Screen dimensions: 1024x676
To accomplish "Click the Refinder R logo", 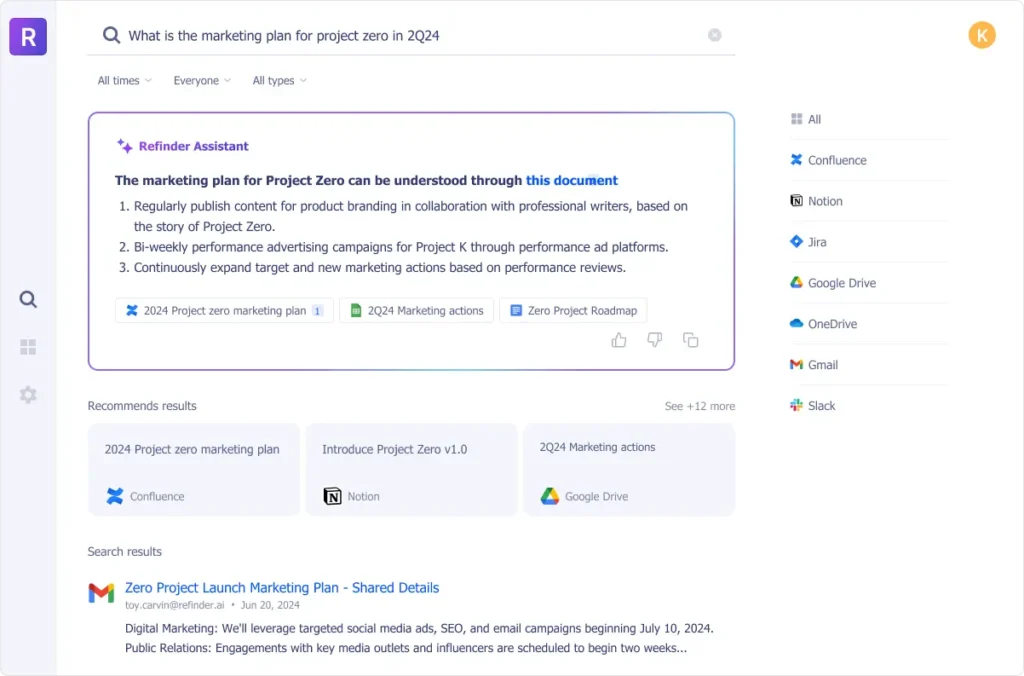I will tap(28, 37).
